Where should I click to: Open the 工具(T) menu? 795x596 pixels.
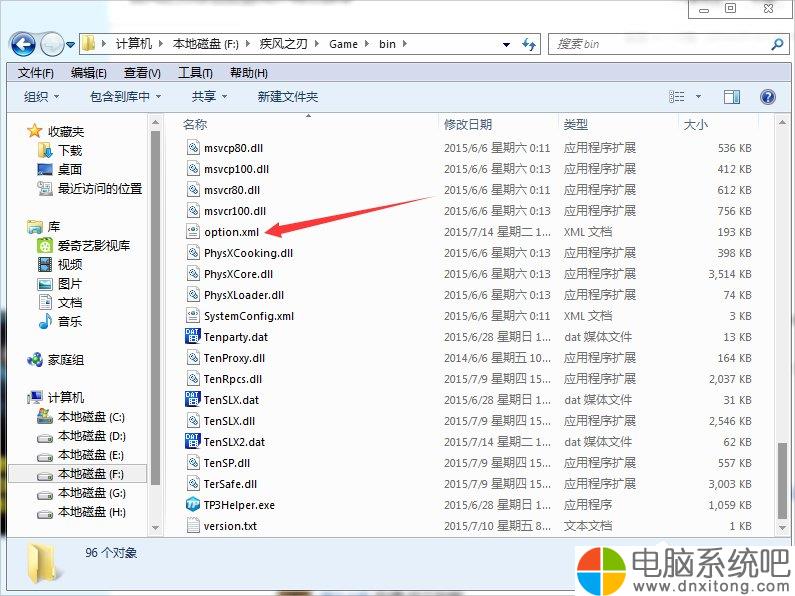click(x=195, y=73)
